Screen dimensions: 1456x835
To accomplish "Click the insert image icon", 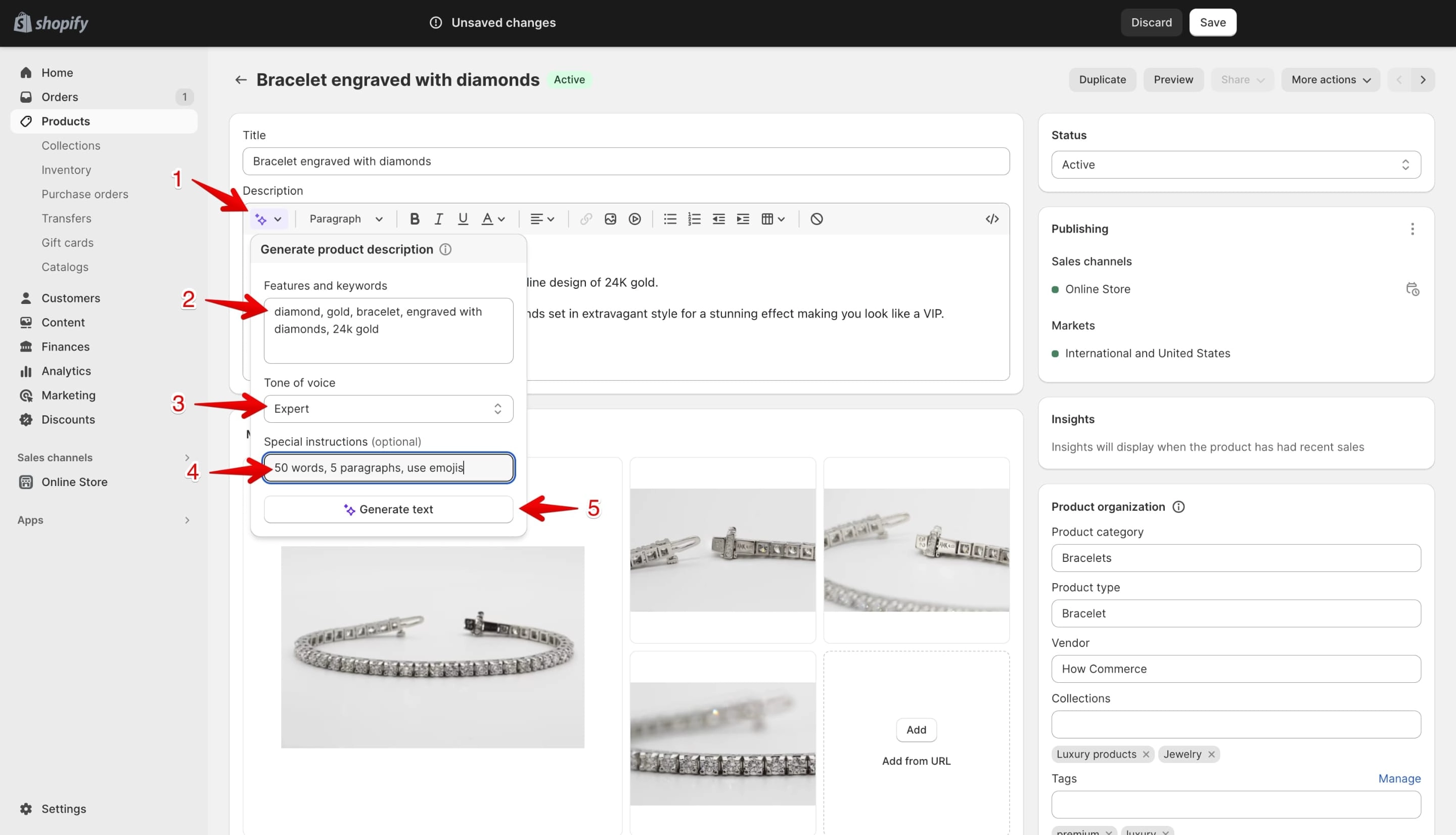I will pos(611,219).
